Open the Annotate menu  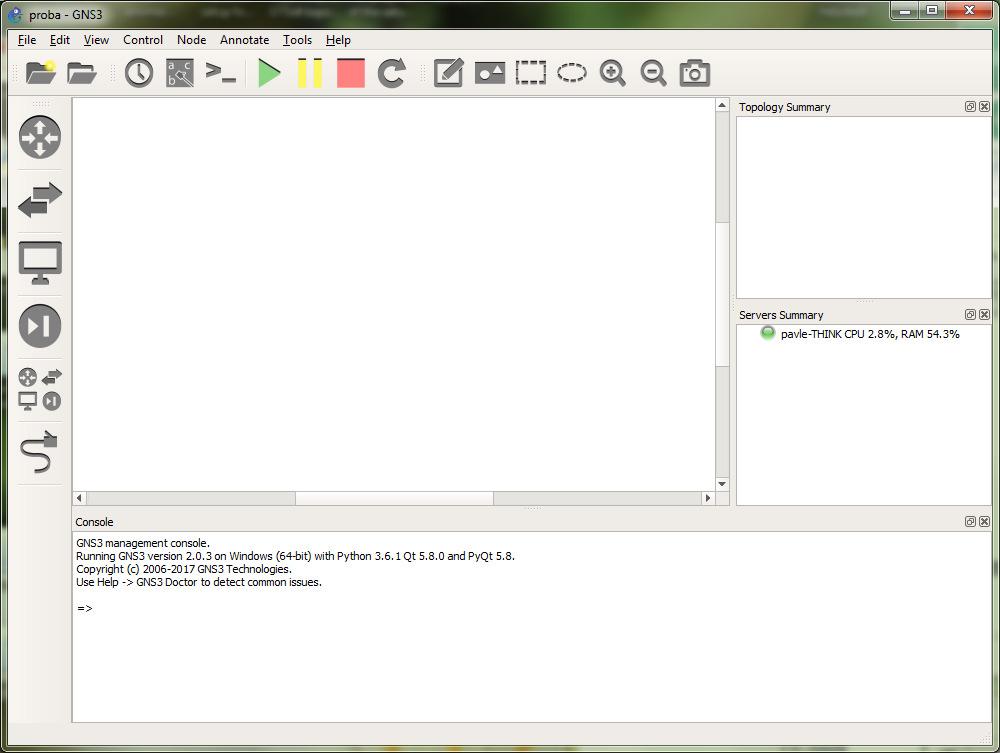(x=244, y=40)
